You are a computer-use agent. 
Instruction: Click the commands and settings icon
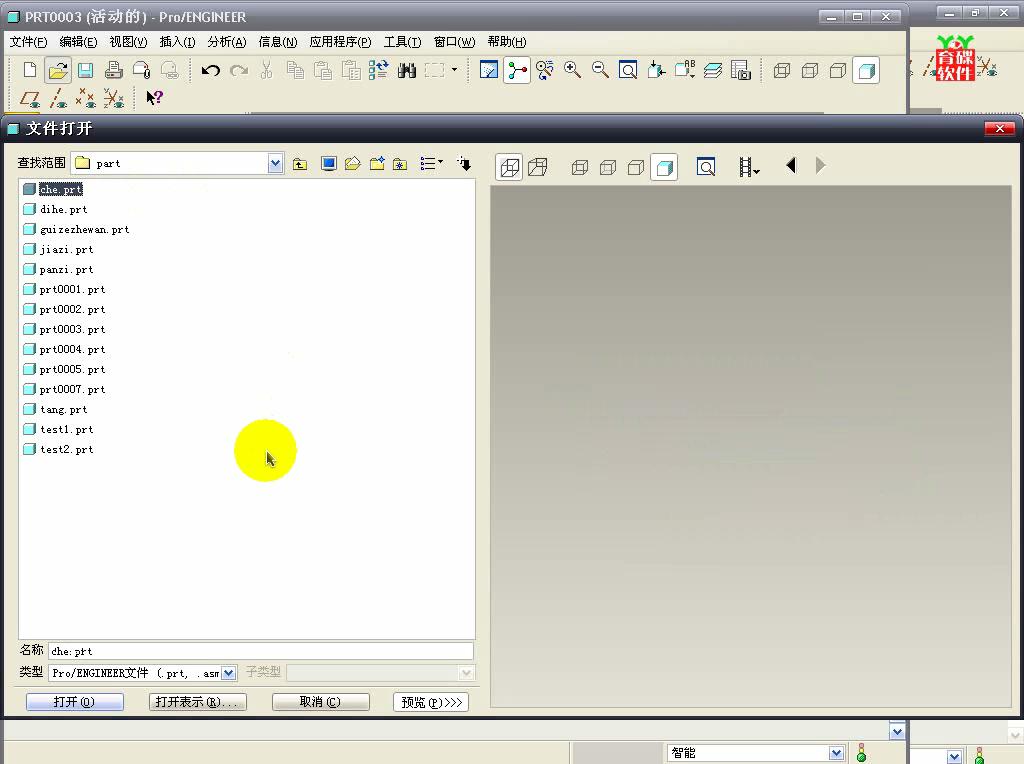(x=464, y=164)
